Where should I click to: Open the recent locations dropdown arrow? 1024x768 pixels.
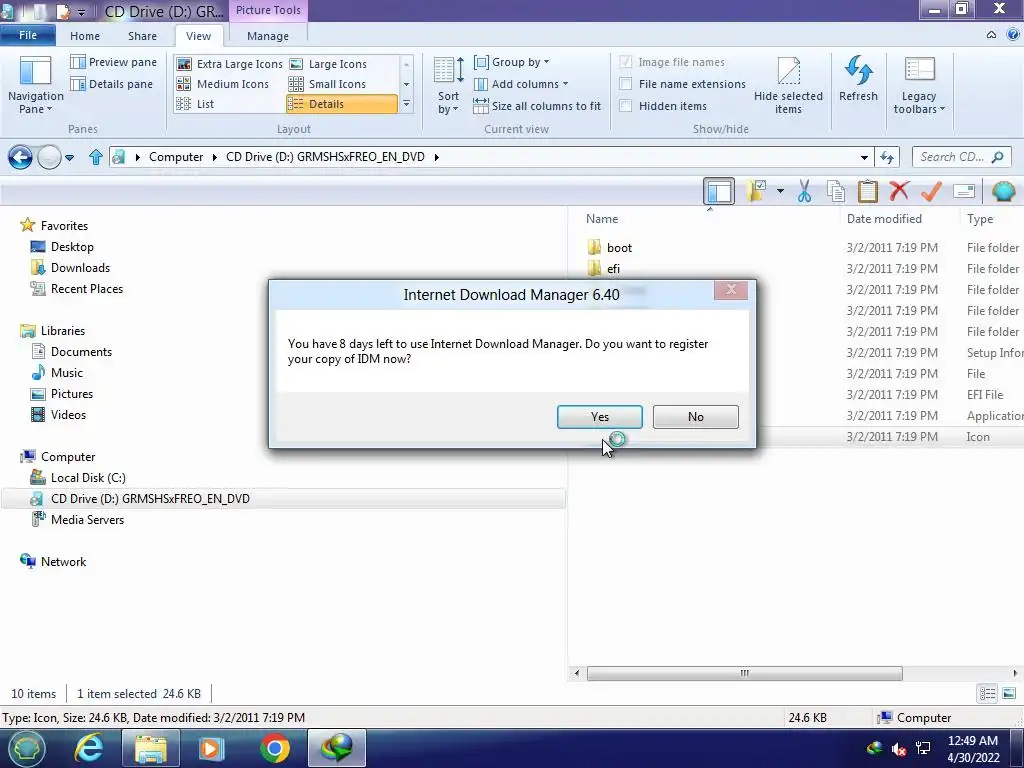click(x=69, y=157)
